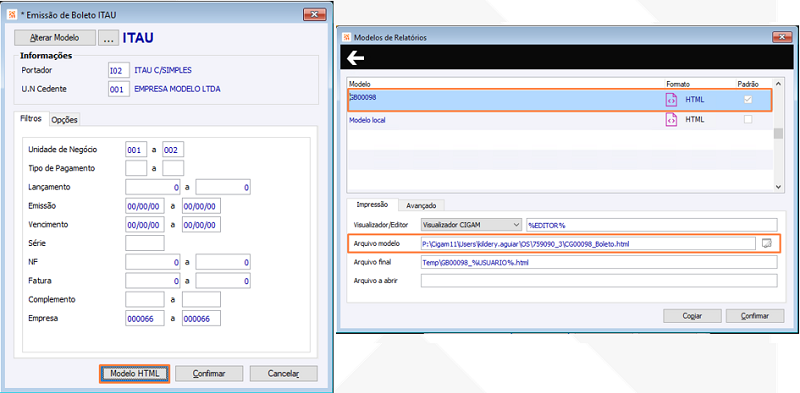Click the NF start field
The image size is (800, 393).
click(153, 262)
